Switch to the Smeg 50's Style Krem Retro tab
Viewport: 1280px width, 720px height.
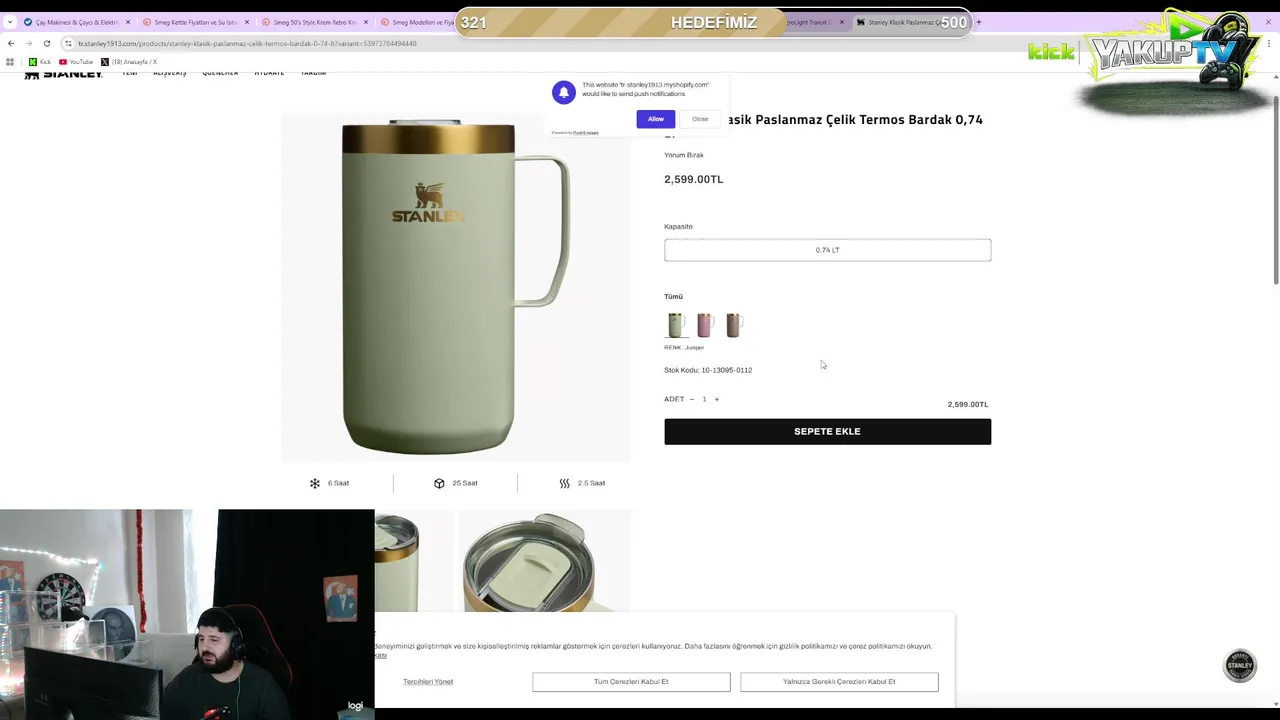point(315,22)
